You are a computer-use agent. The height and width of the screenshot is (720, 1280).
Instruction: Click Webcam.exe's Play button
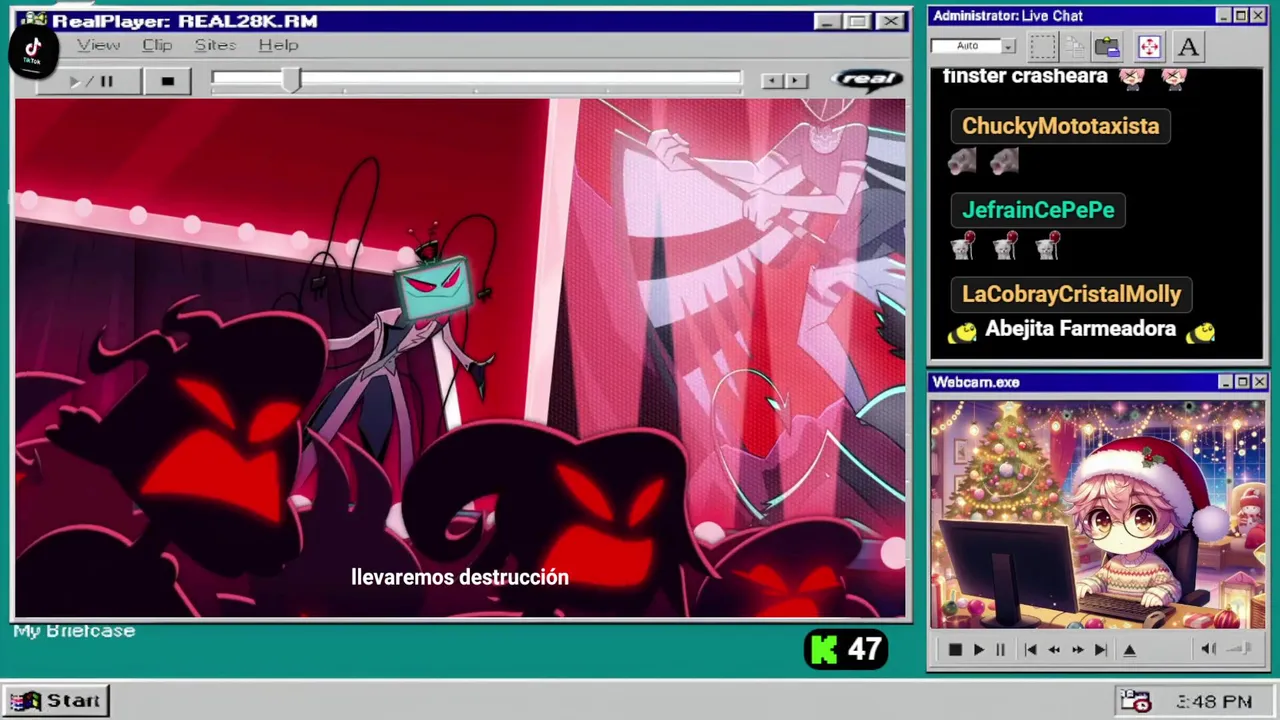(x=978, y=650)
